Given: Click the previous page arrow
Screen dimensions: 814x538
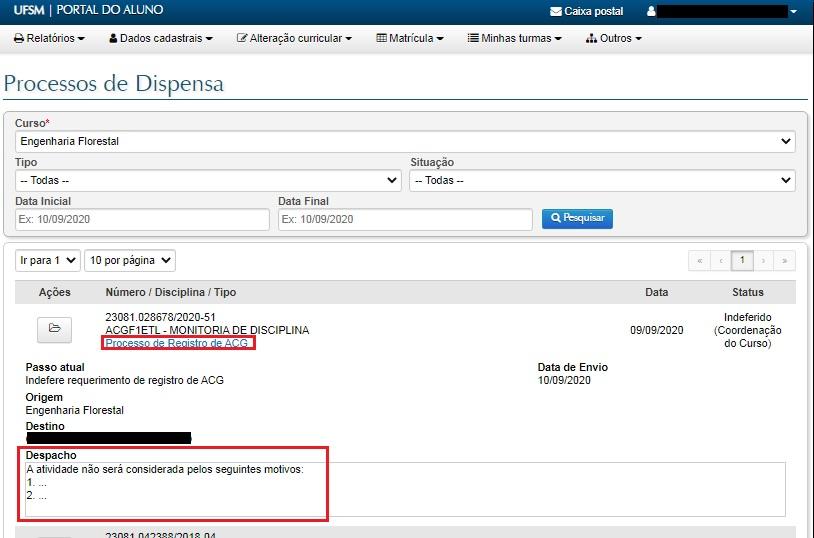Looking at the screenshot, I should pos(720,261).
